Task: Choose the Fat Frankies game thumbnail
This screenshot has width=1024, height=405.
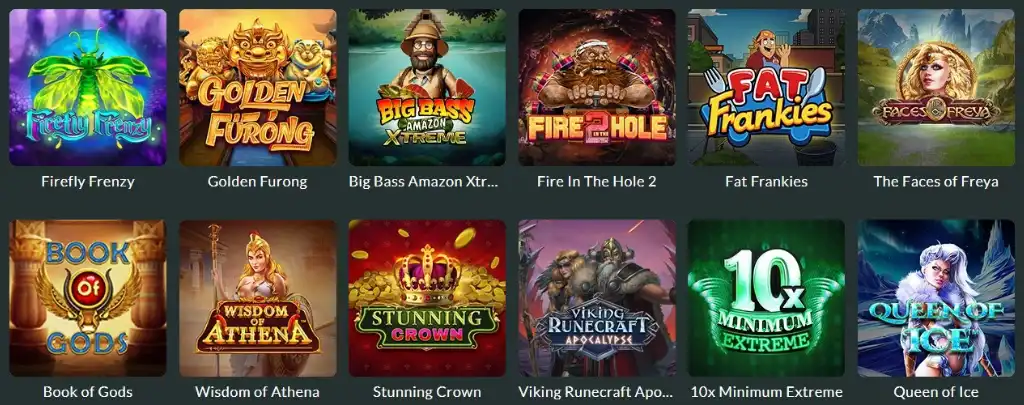Action: point(767,88)
